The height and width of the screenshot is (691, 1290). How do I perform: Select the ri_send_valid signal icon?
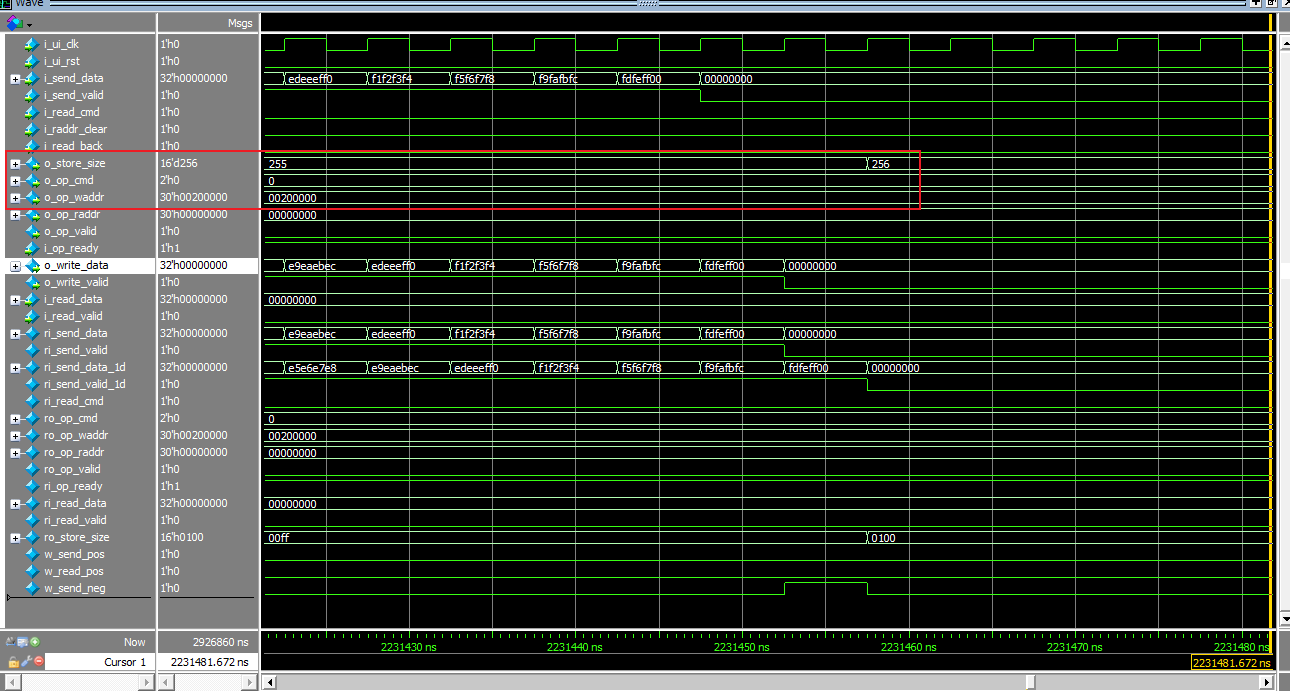(x=31, y=350)
